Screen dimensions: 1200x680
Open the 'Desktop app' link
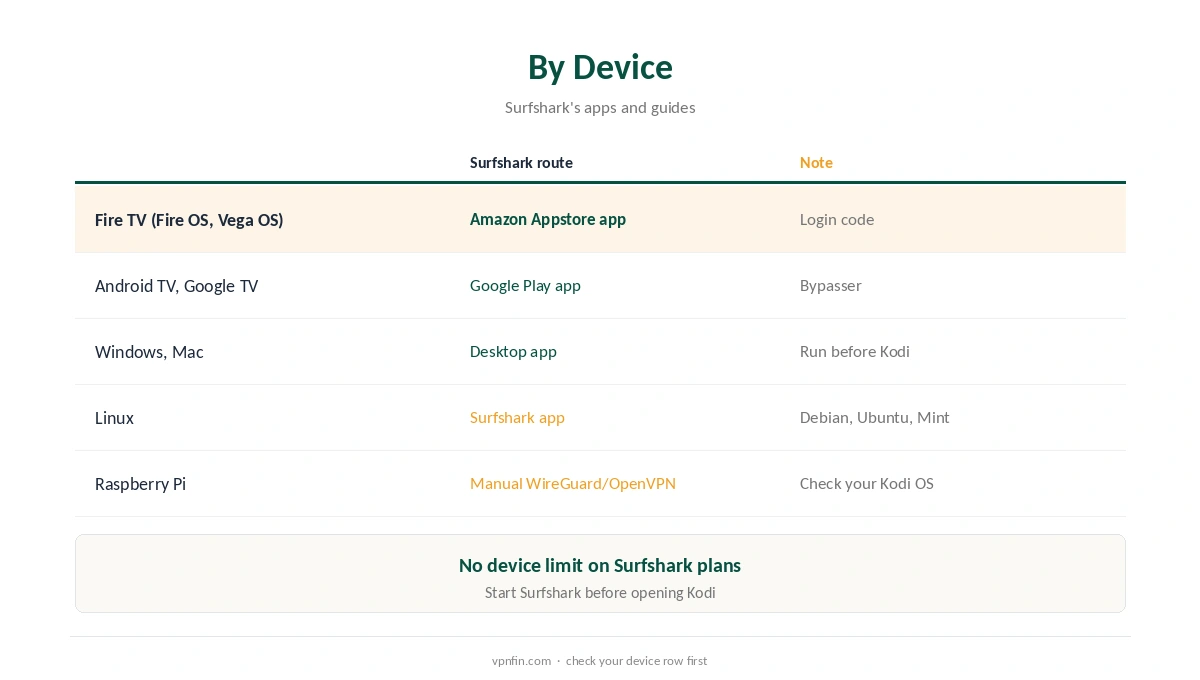coord(513,351)
